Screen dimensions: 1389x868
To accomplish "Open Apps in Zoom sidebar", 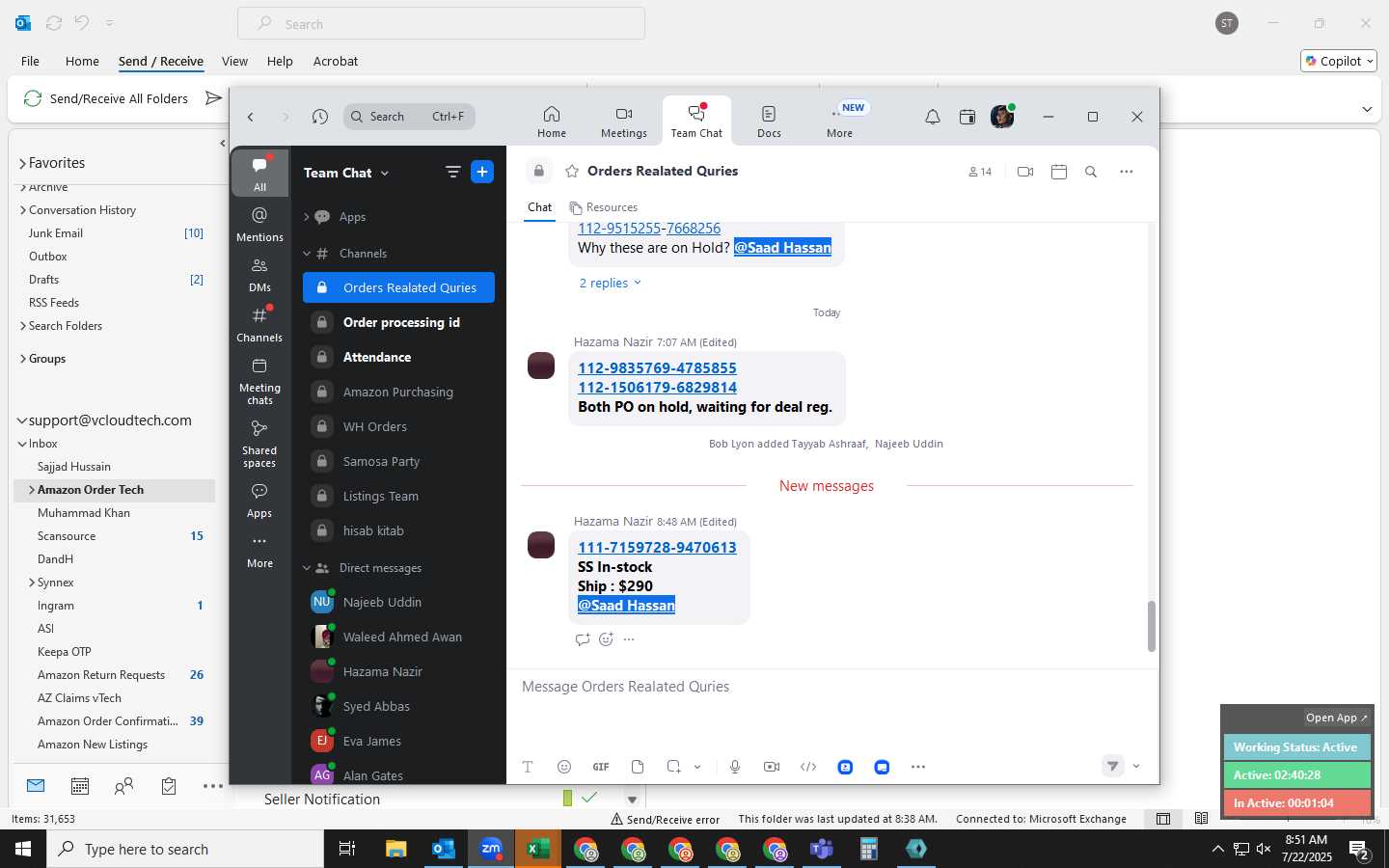I will [259, 500].
